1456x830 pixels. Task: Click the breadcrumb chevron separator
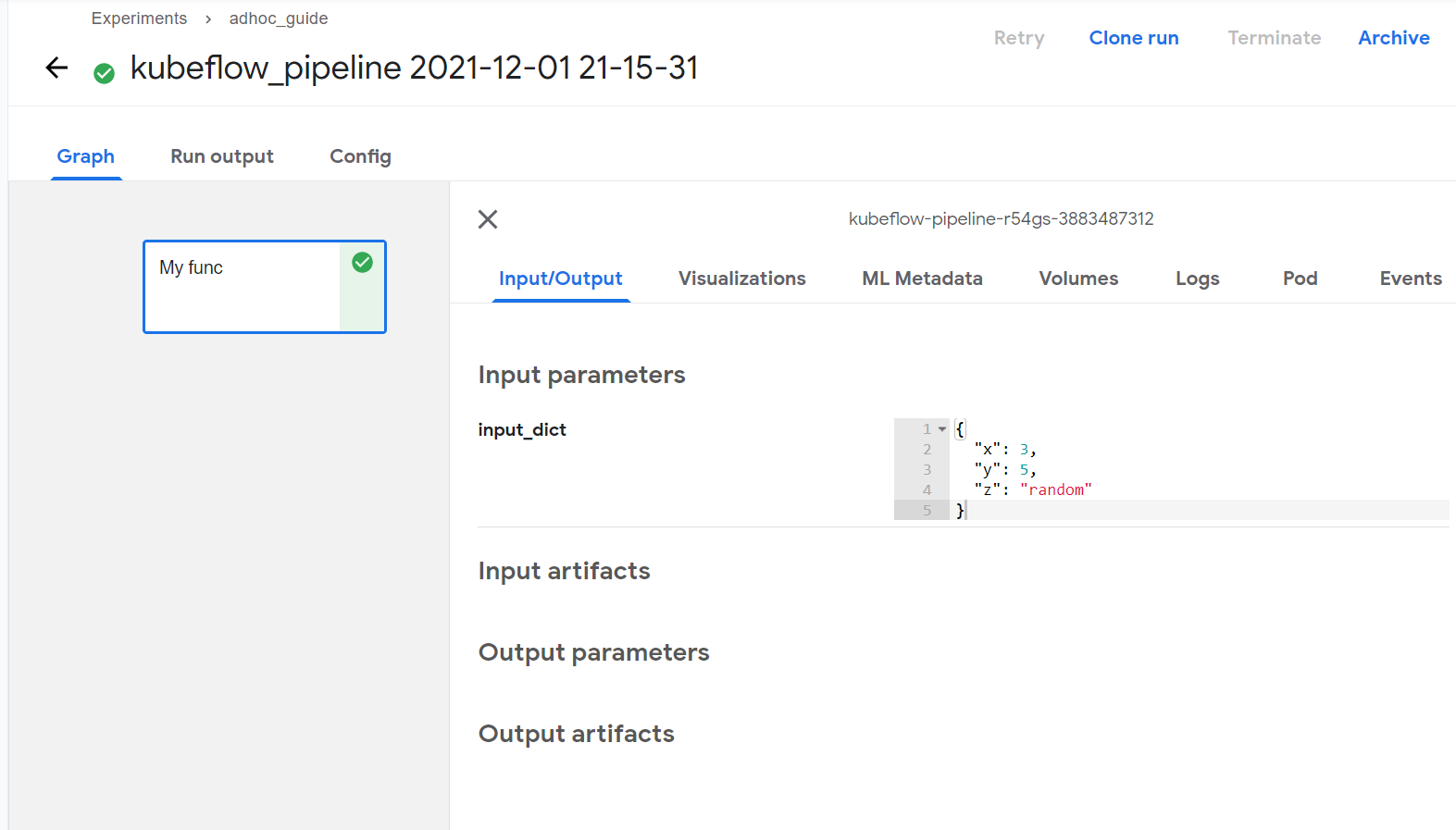pyautogui.click(x=208, y=19)
